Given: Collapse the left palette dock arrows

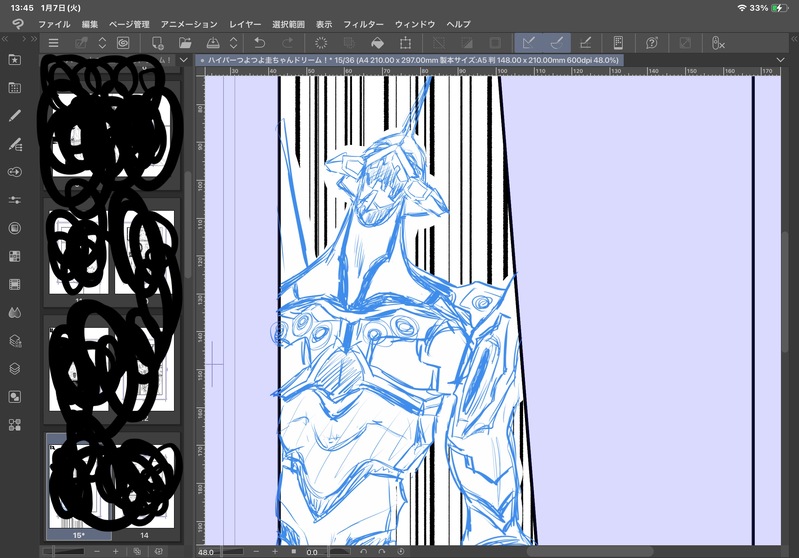Looking at the screenshot, I should point(5,39).
